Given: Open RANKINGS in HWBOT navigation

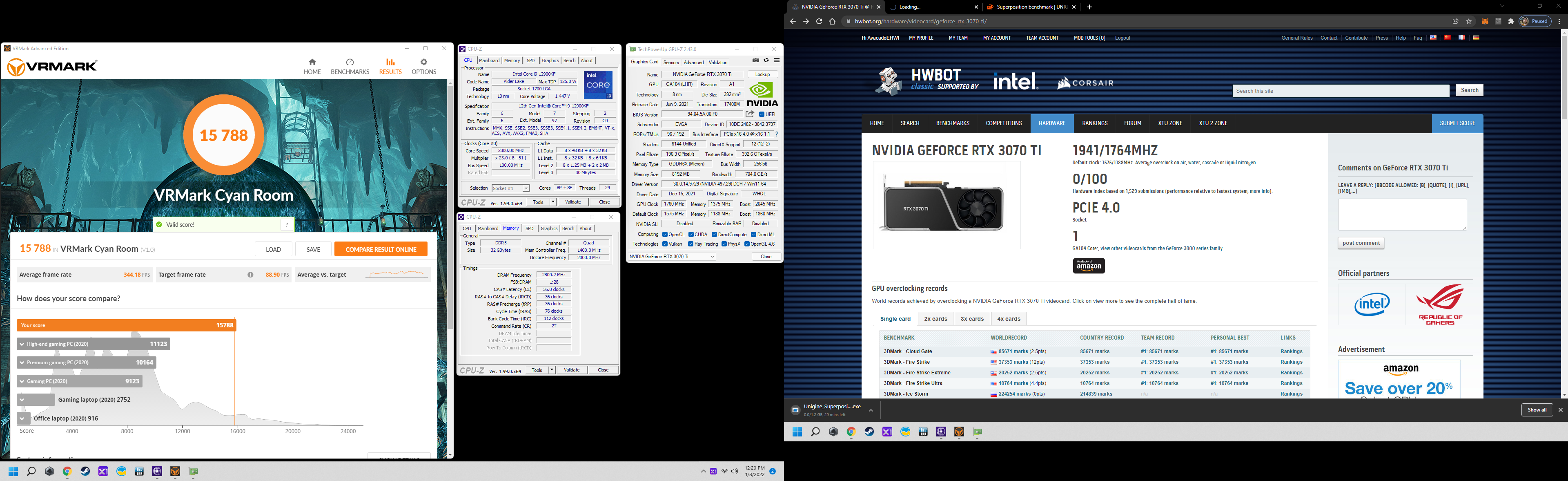Looking at the screenshot, I should pos(1094,123).
